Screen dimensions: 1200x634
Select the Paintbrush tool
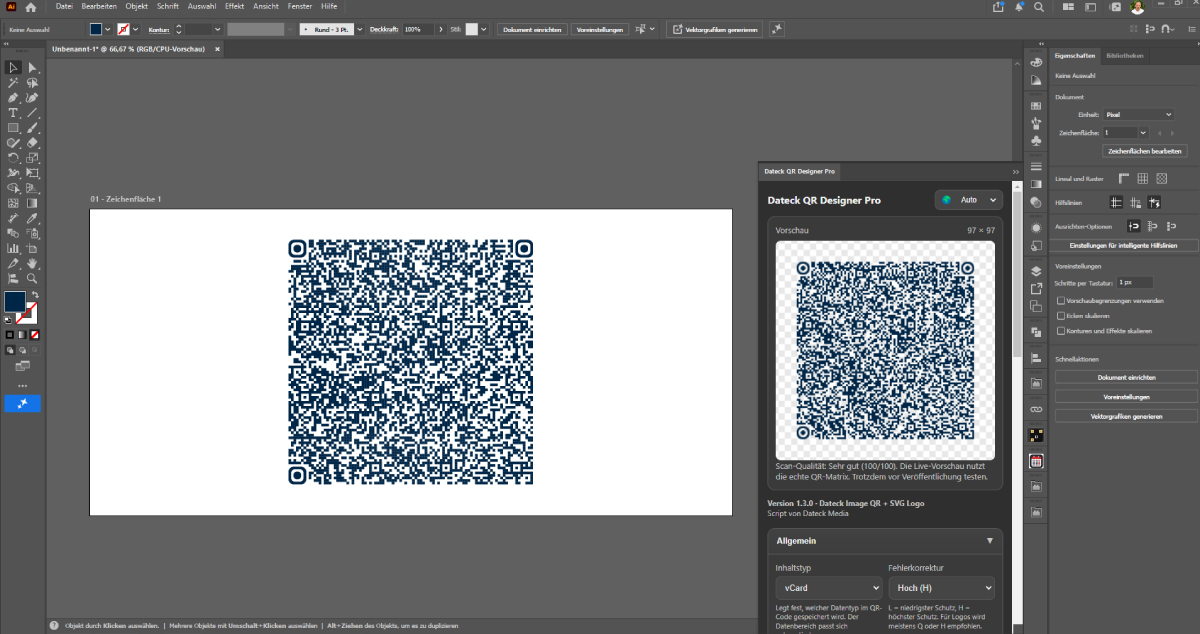32,128
